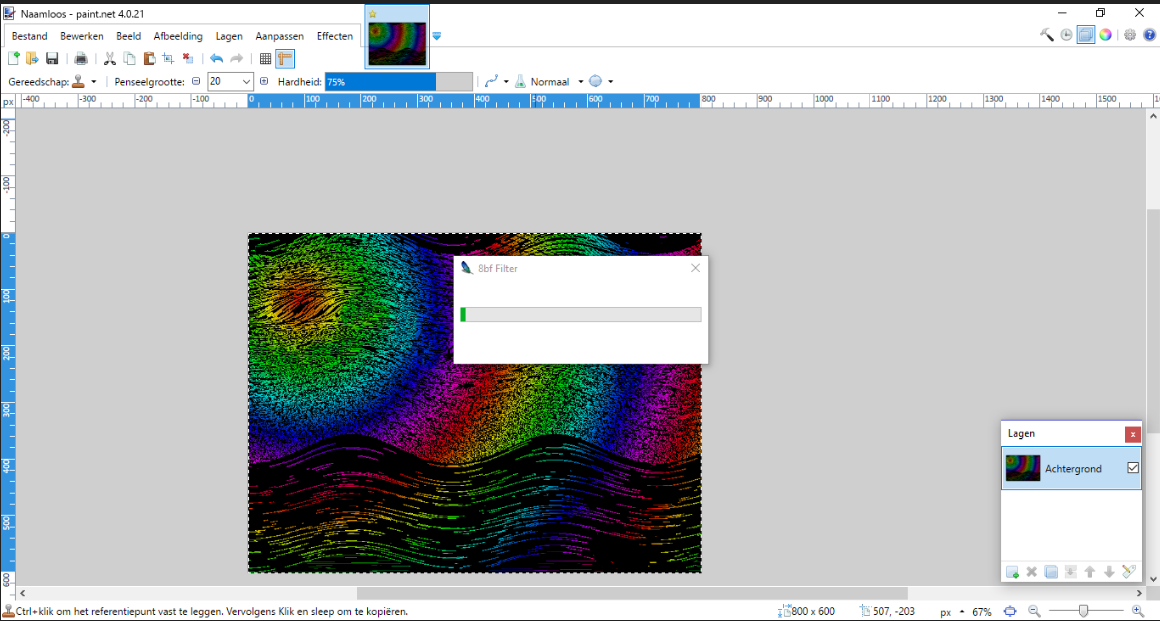
Task: Select the open image thumbnail tab
Action: [x=397, y=36]
